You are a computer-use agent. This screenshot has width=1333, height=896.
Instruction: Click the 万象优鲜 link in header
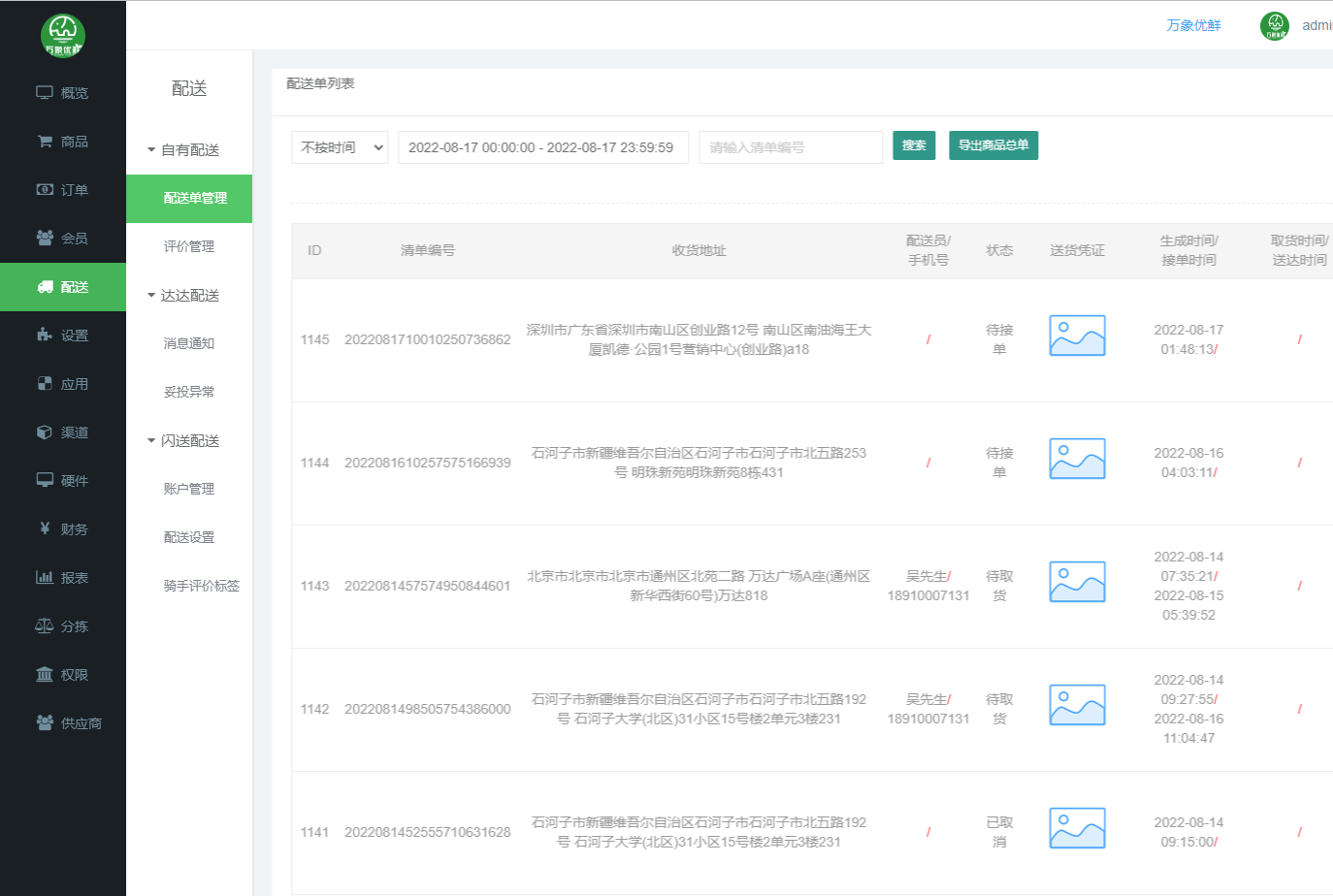1193,26
